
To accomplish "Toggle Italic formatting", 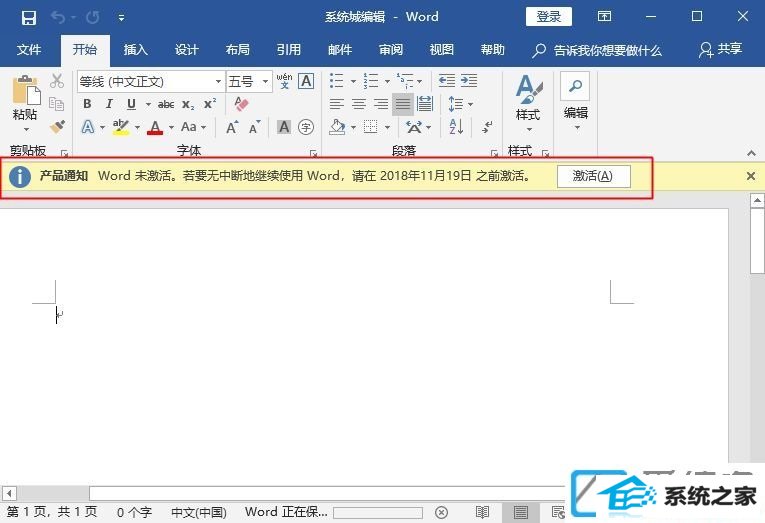I will pyautogui.click(x=109, y=104).
